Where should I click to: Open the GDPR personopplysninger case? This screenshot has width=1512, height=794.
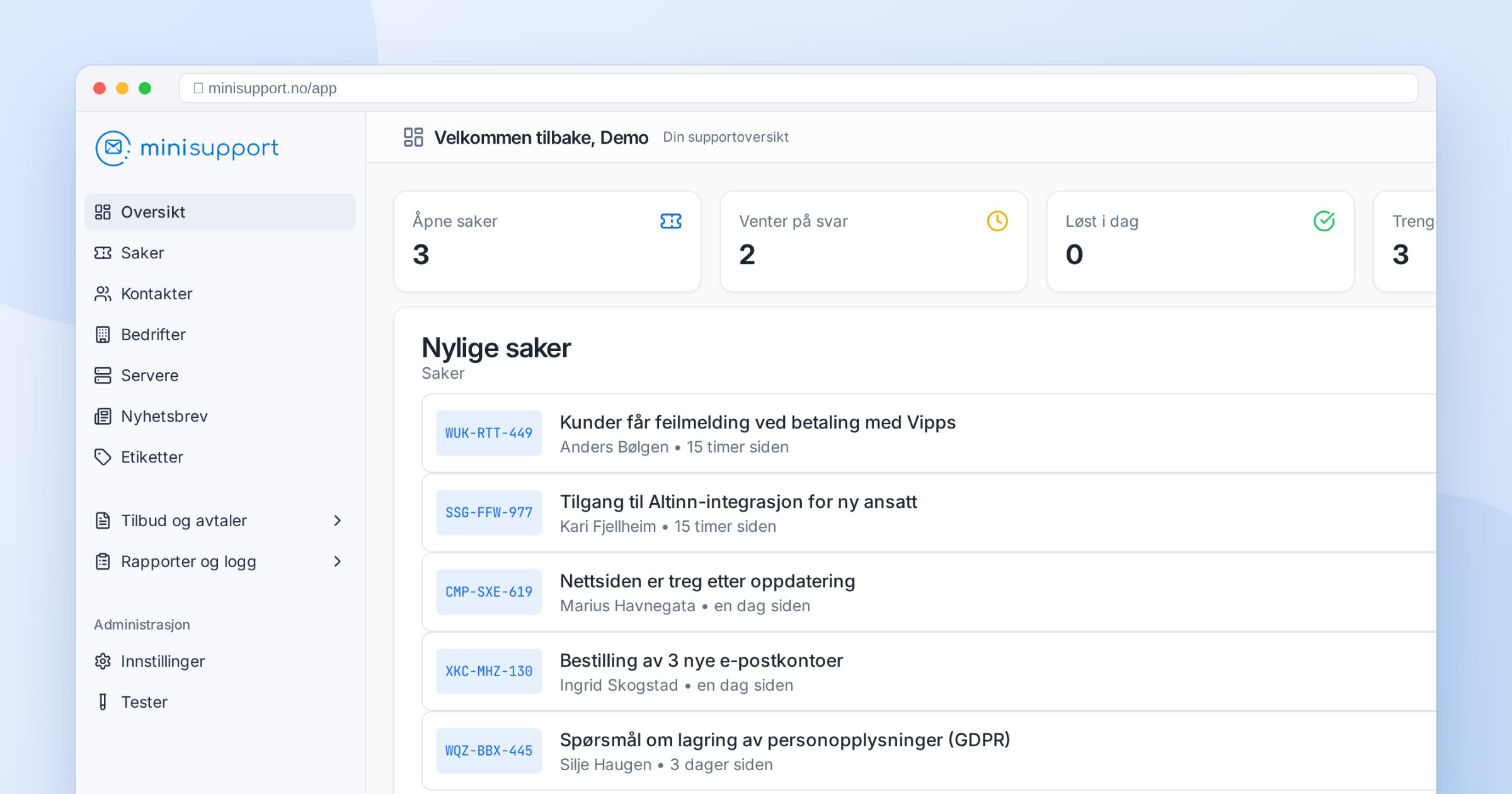[785, 740]
